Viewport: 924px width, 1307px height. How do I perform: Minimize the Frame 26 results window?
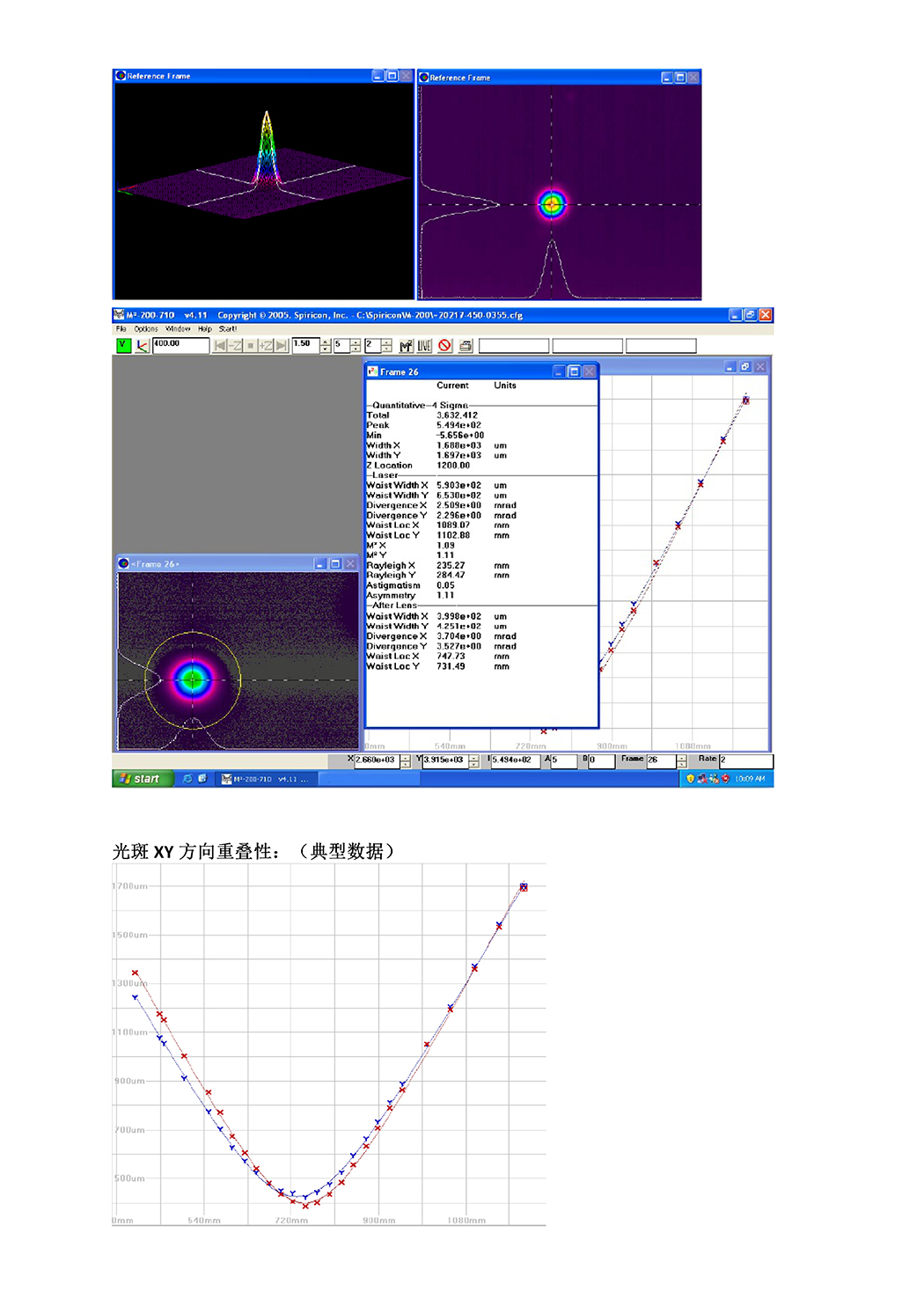coord(559,371)
